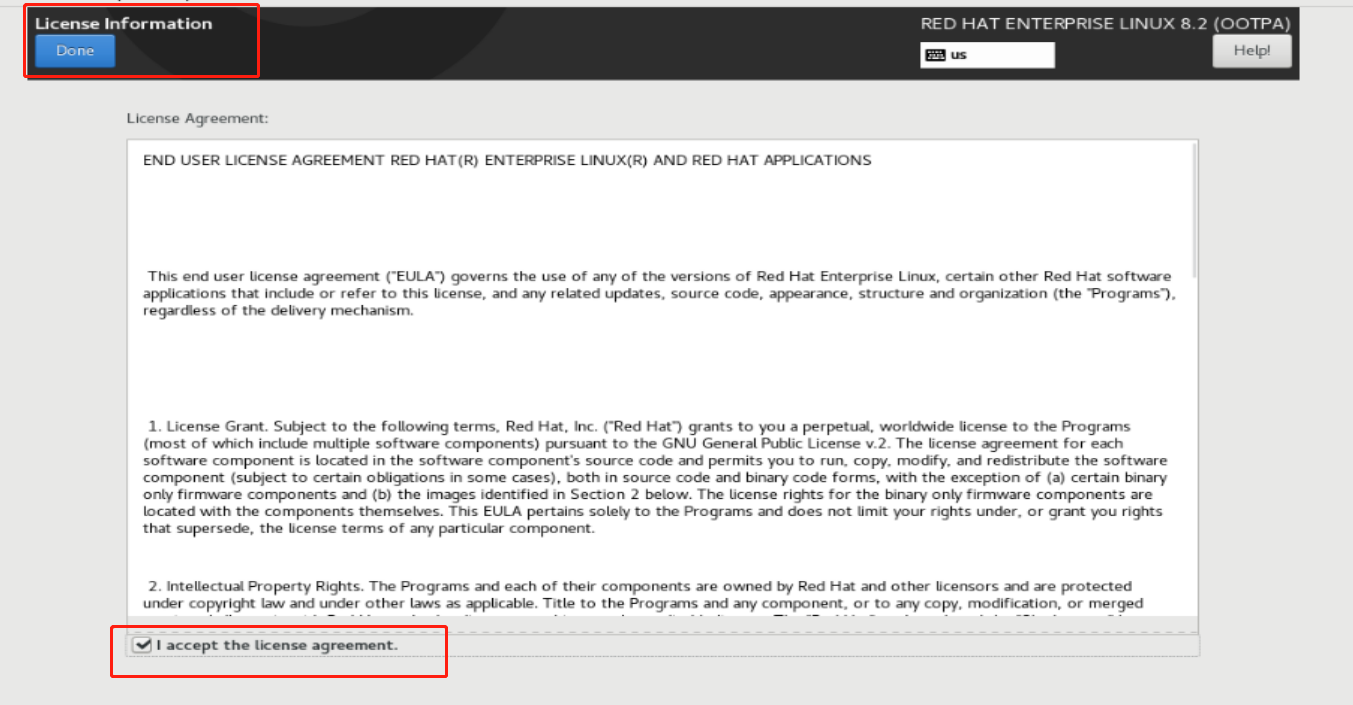Select the us keyboard layout indicator
Screen dimensions: 1353x705
tap(987, 55)
